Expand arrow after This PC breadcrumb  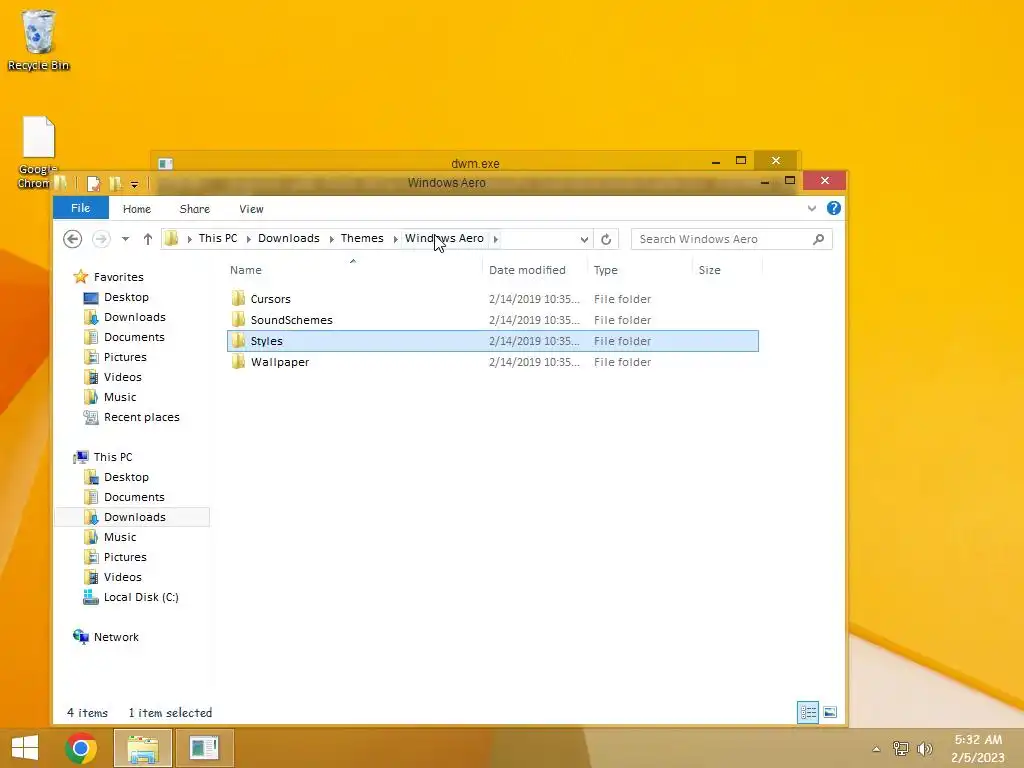point(248,239)
